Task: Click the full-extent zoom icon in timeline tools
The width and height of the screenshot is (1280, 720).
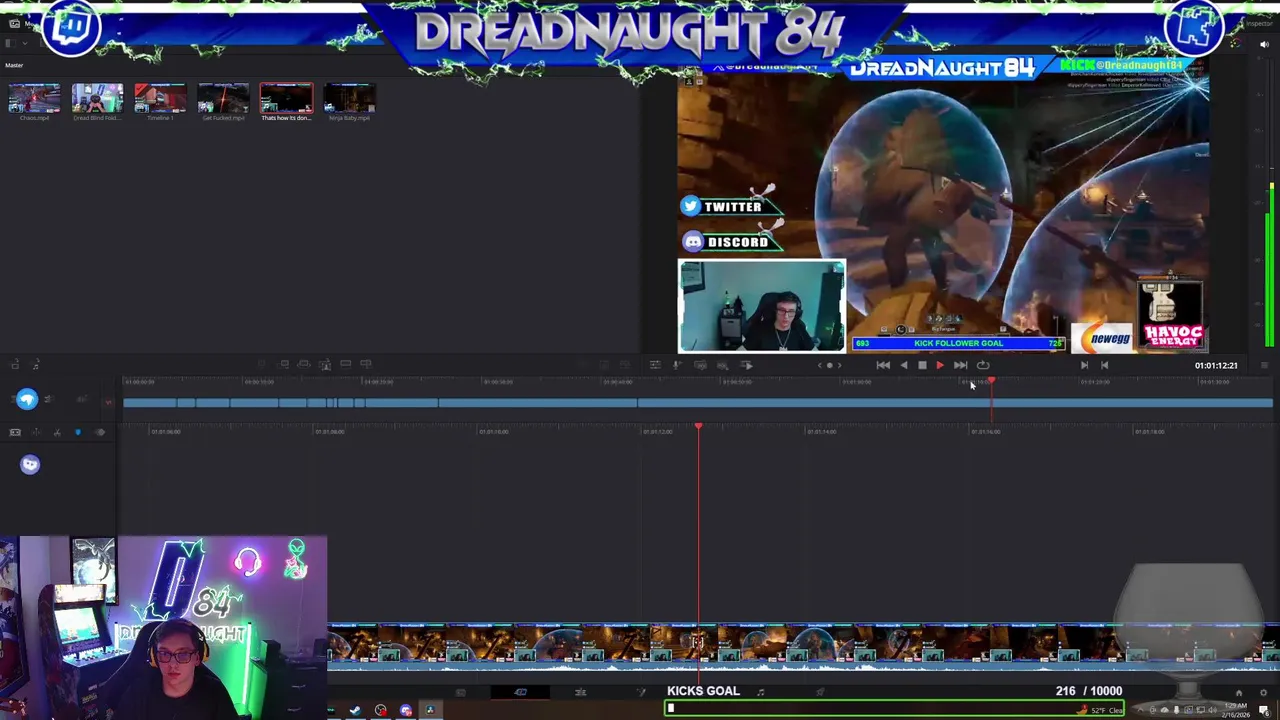Action: click(x=15, y=432)
